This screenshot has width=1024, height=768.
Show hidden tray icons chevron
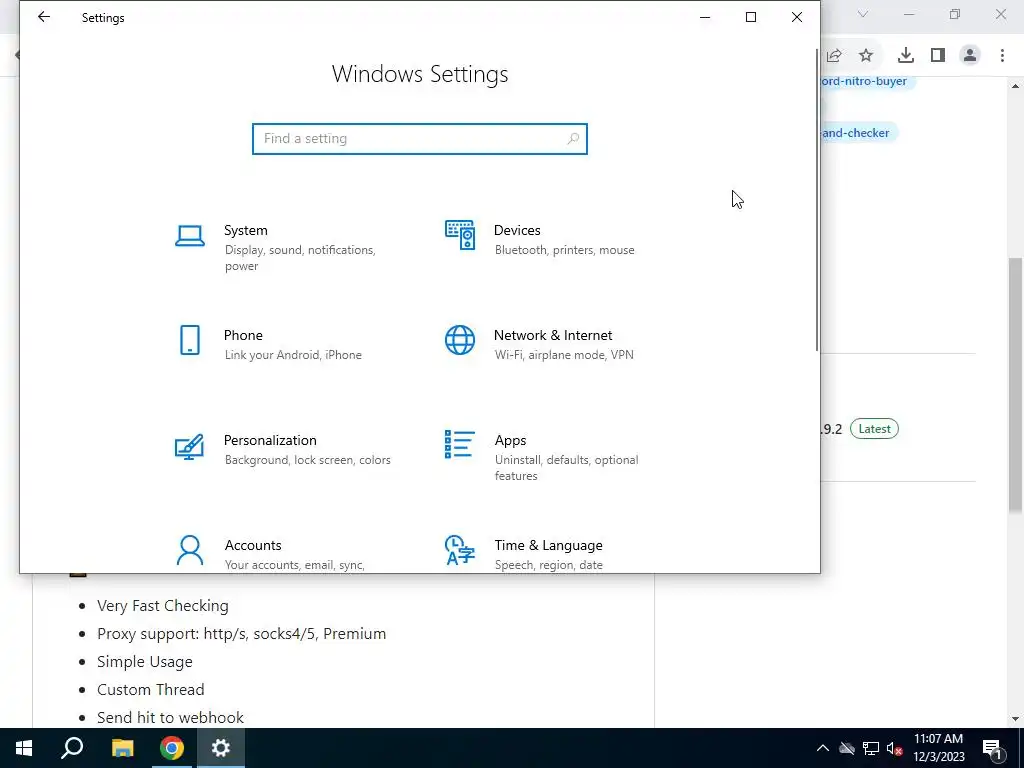(x=823, y=748)
